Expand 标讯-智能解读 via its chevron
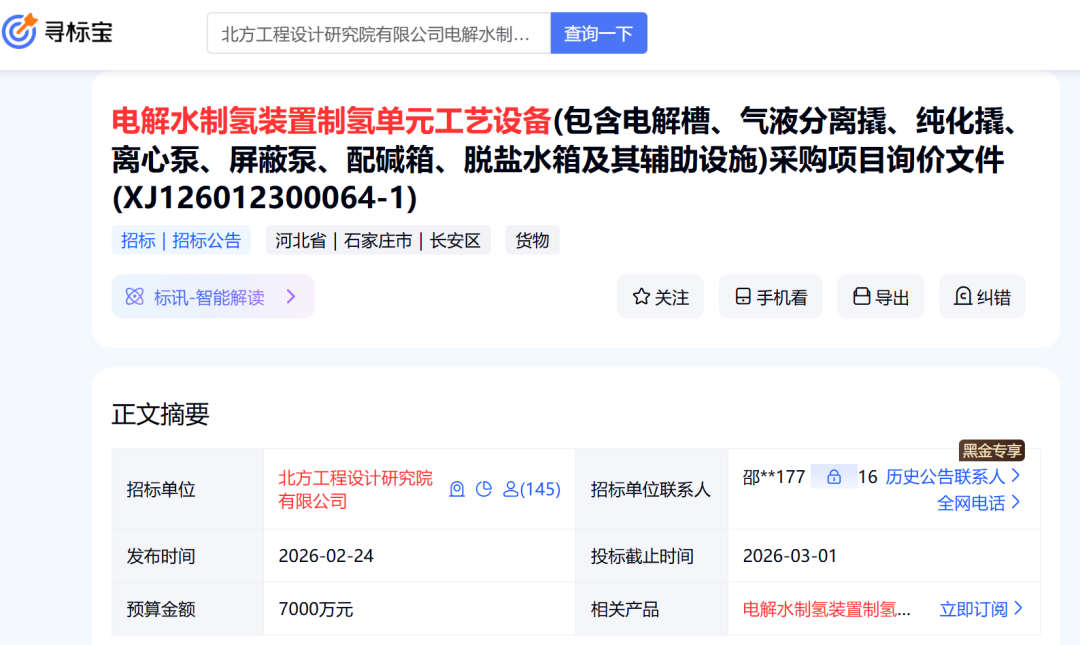The image size is (1080, 645). pos(291,296)
